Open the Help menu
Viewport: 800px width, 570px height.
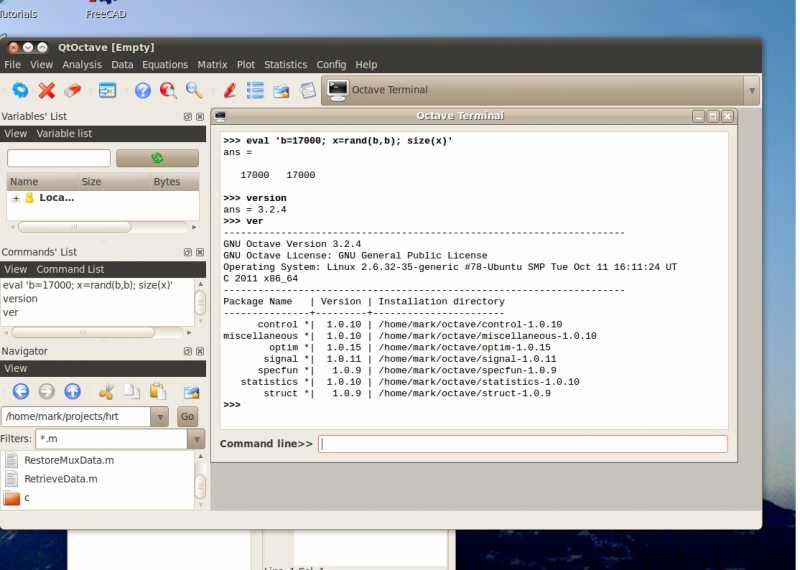[x=366, y=65]
